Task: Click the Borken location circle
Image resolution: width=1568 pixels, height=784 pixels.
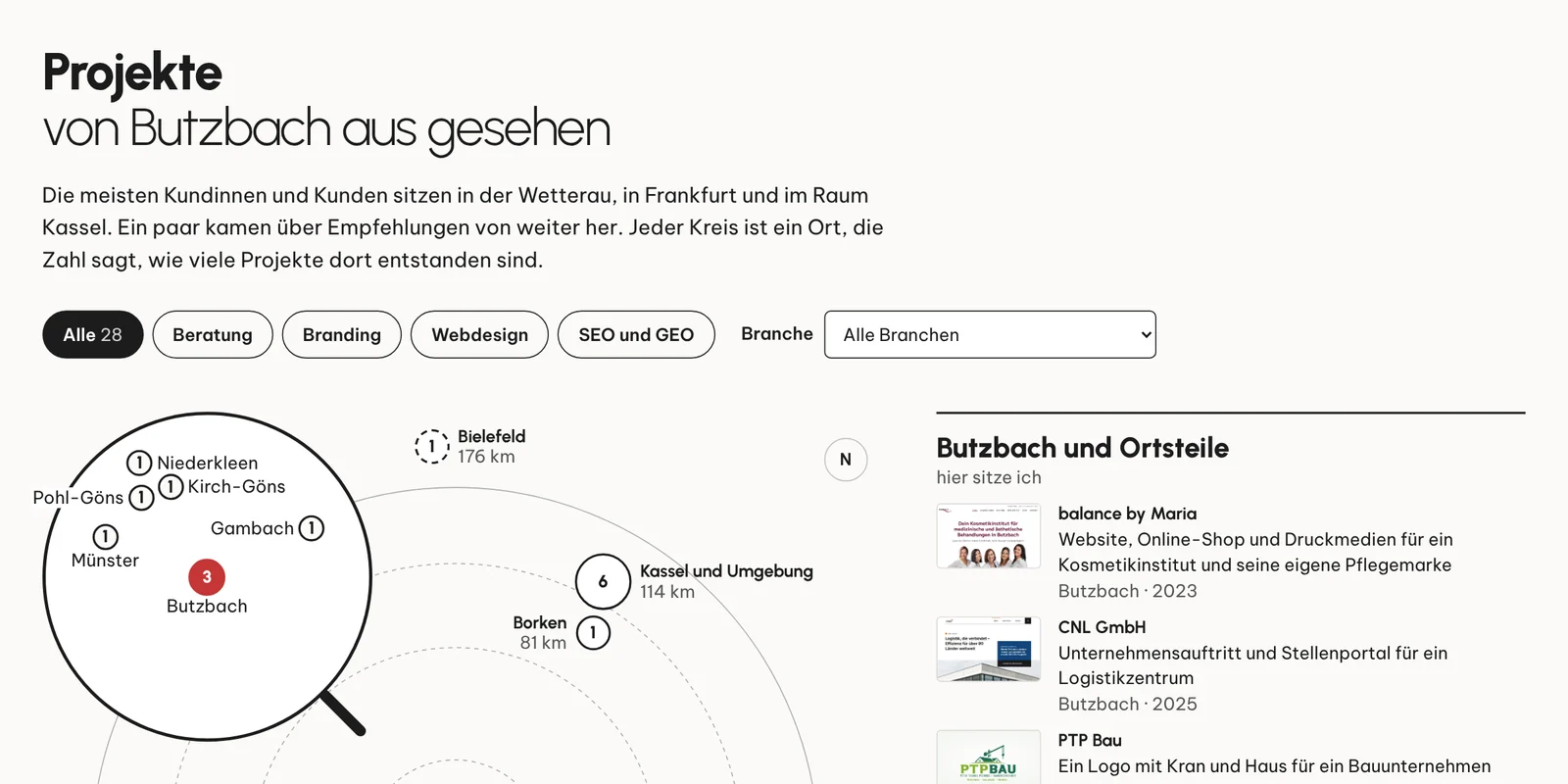Action: 593,633
